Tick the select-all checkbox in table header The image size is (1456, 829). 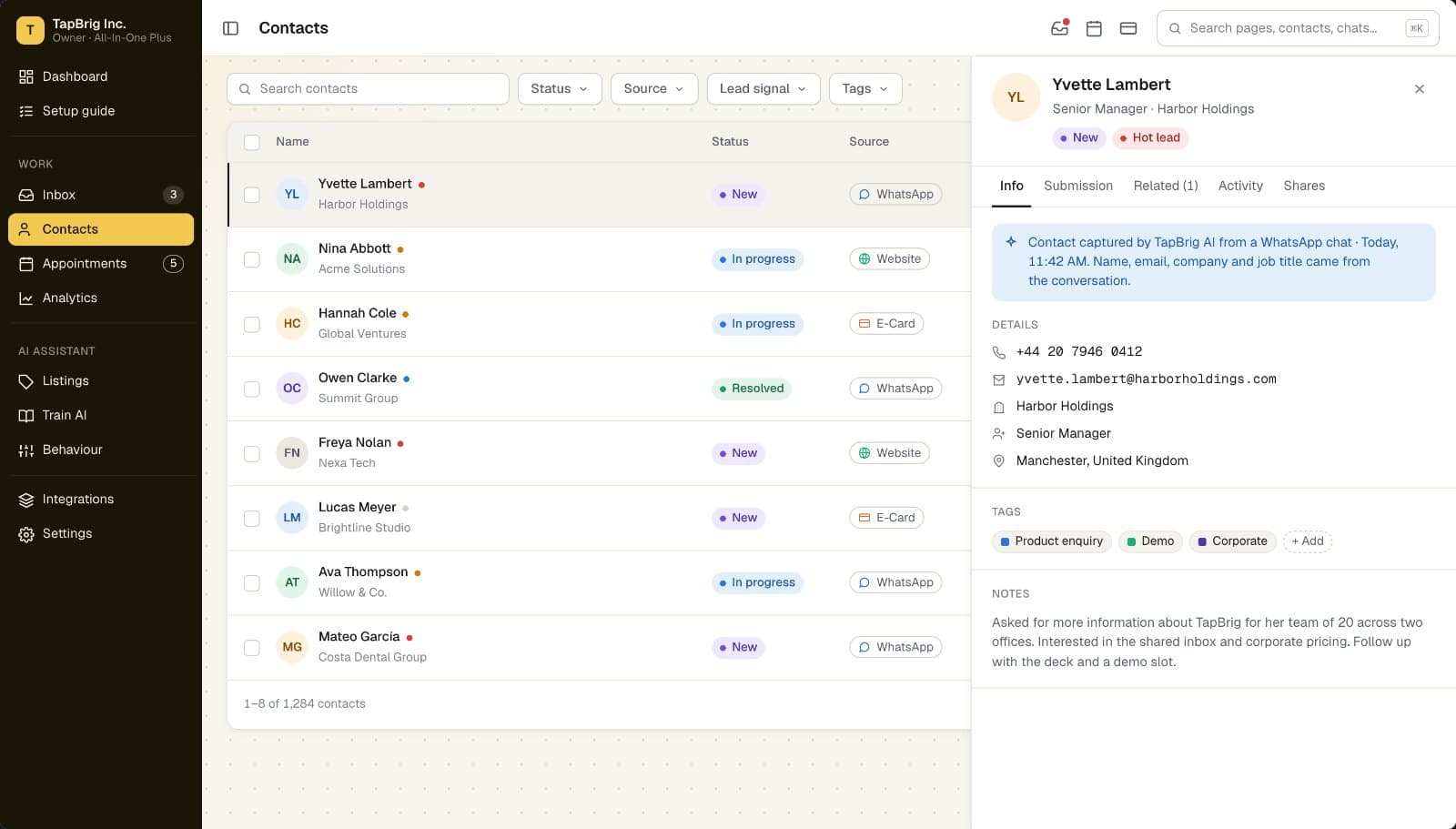coord(252,142)
